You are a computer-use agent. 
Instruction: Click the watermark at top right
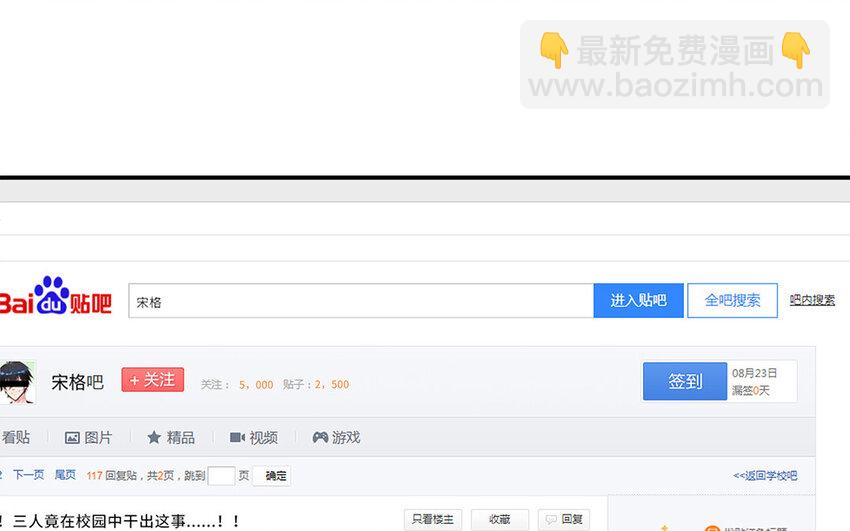point(675,65)
